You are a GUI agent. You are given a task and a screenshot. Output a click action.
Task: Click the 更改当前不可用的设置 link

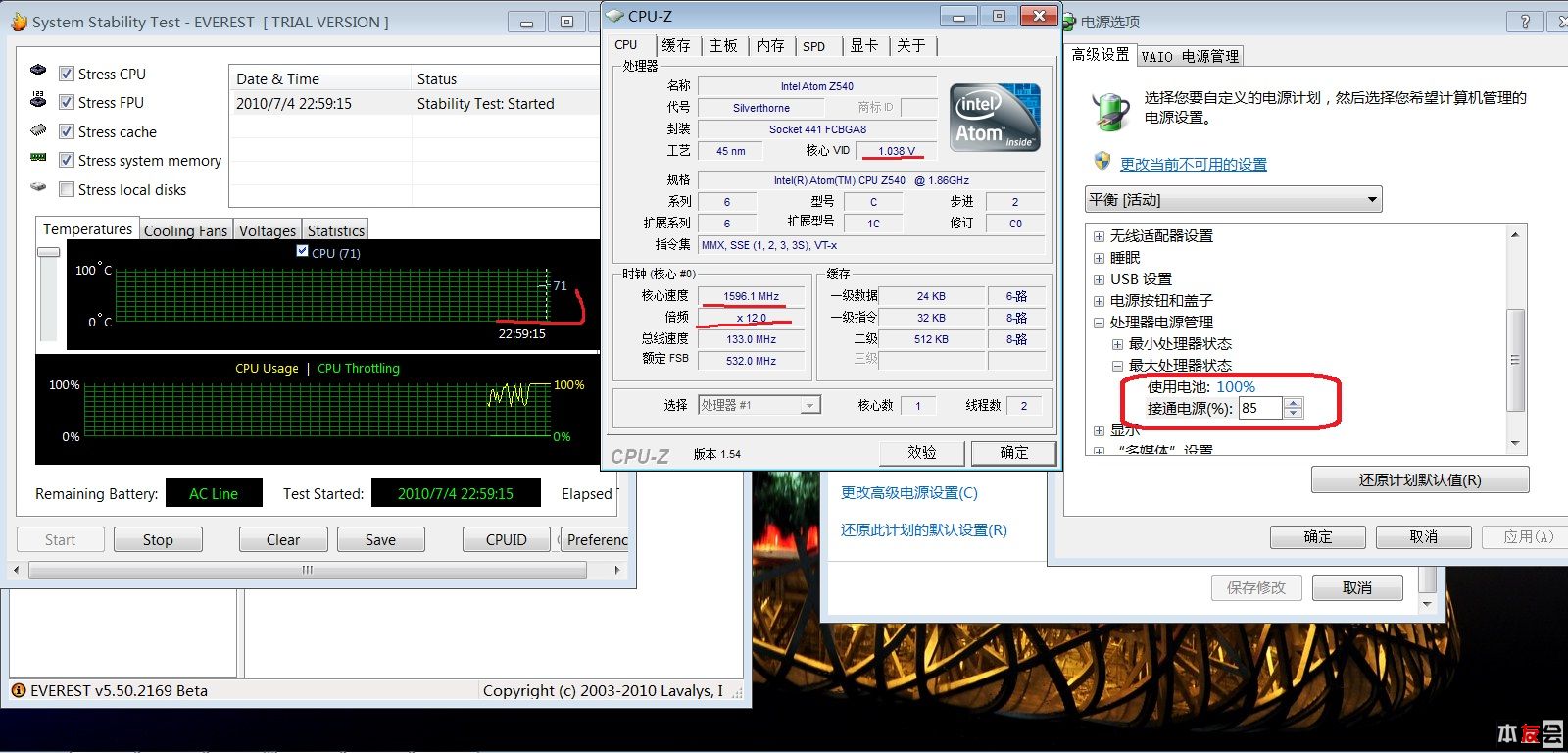(1193, 164)
